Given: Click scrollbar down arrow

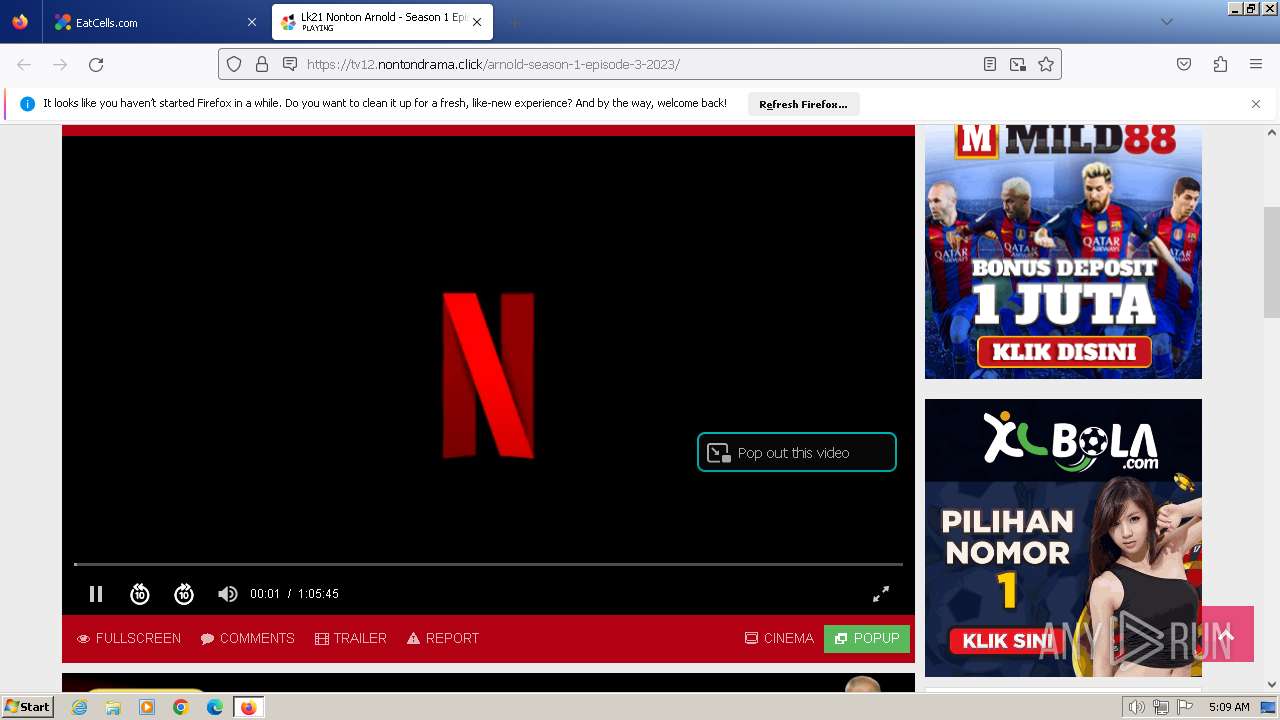Looking at the screenshot, I should [x=1272, y=685].
